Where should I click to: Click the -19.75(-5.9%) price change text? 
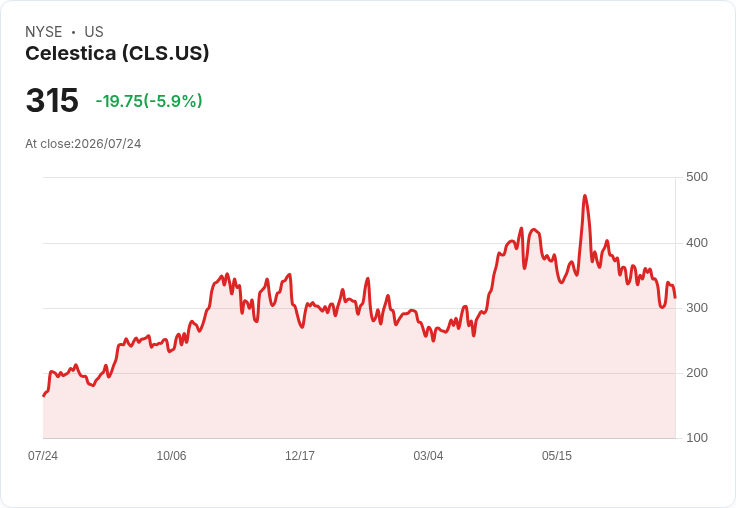point(149,100)
